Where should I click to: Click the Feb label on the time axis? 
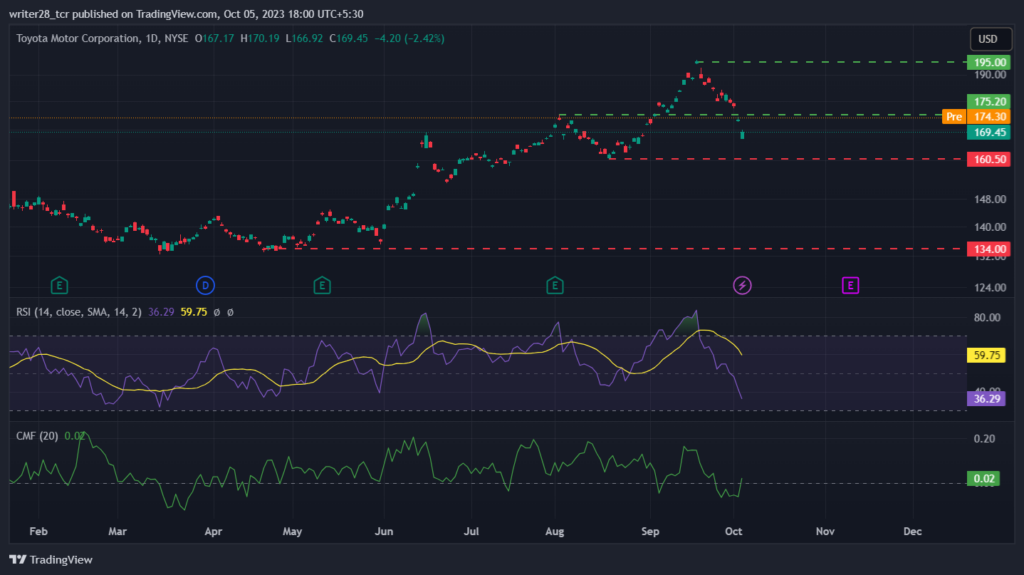pos(39,531)
